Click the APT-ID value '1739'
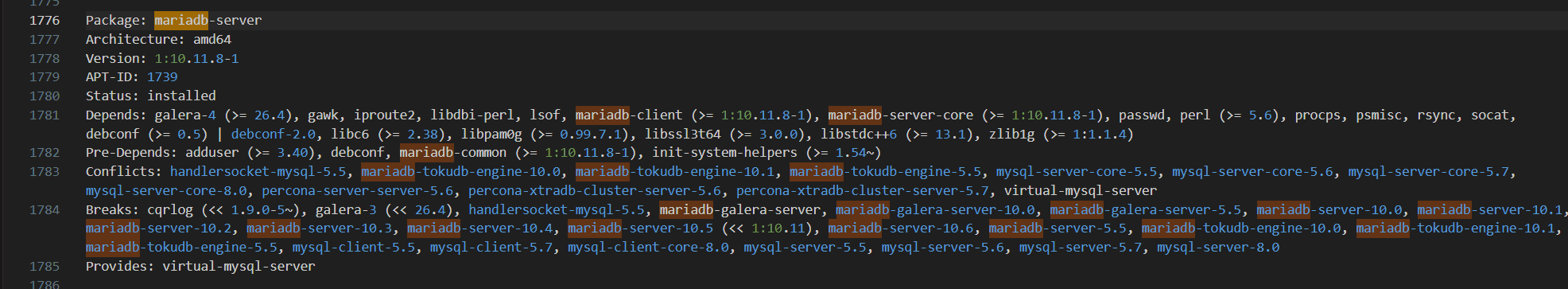 click(x=162, y=77)
